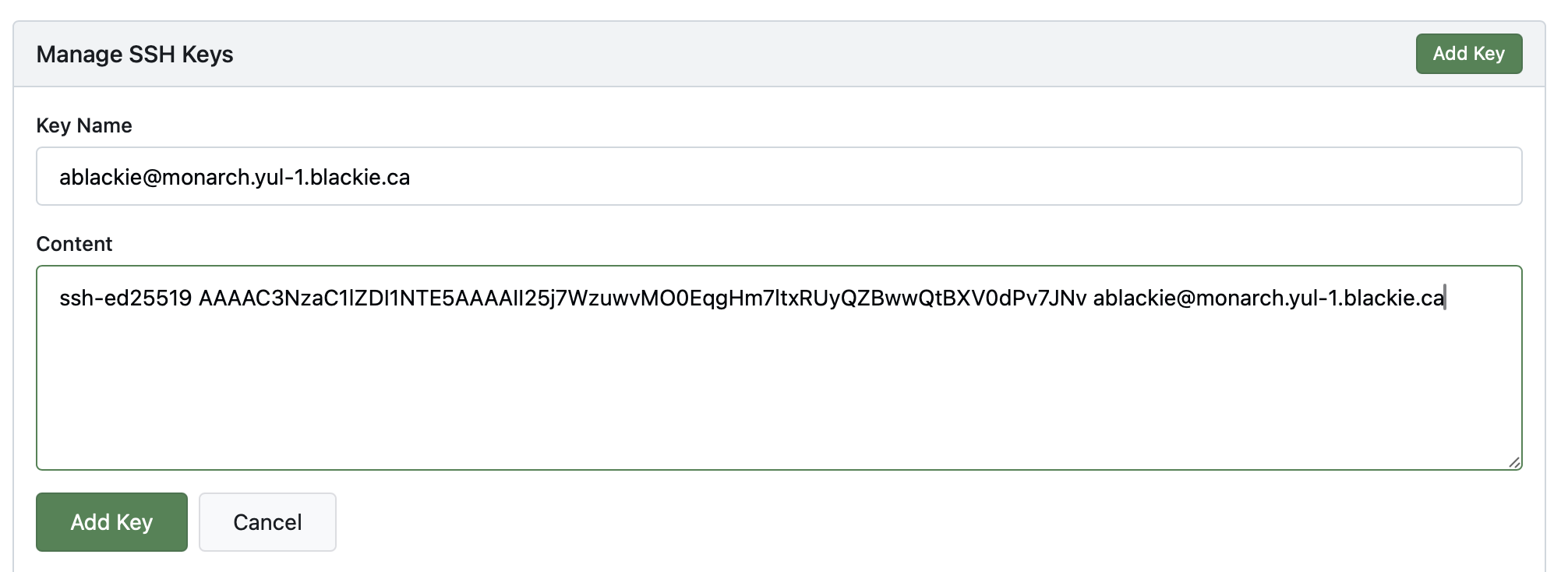
Task: Click the "Manage SSH Keys" heading
Action: click(x=135, y=55)
